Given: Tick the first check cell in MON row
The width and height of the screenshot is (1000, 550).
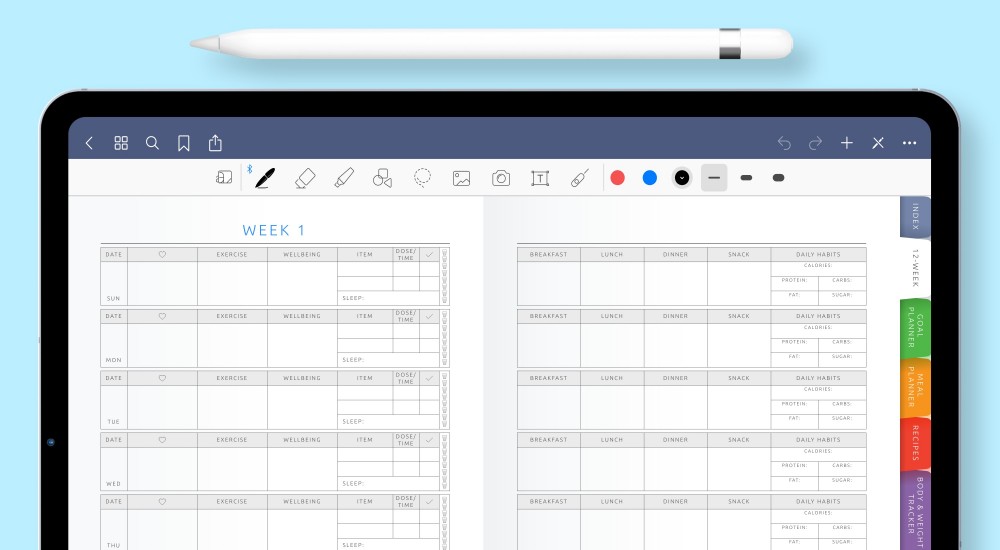Looking at the screenshot, I should point(429,331).
